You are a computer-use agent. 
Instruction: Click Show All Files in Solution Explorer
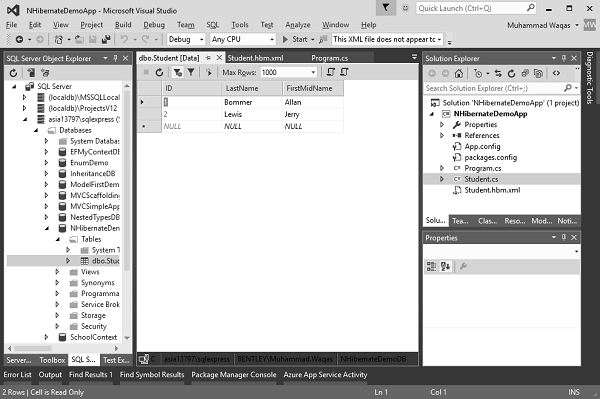coord(538,73)
